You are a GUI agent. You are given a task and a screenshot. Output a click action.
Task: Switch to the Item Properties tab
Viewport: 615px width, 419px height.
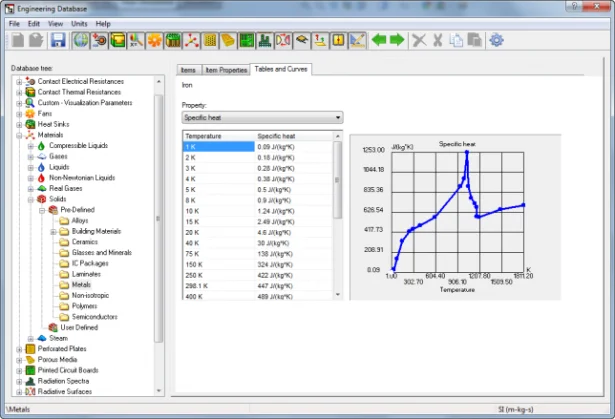point(226,70)
